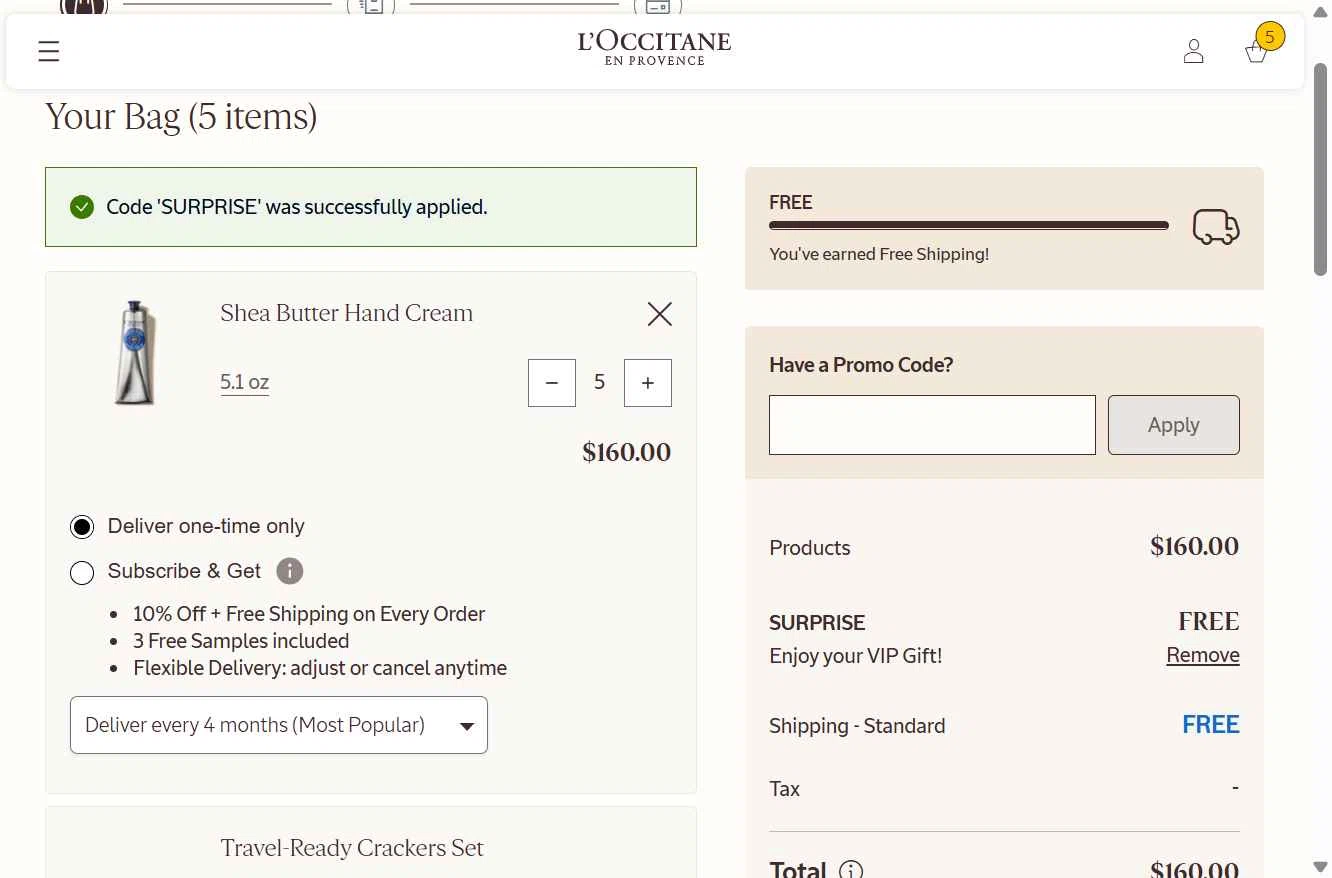Show Total info tooltip icon
The height and width of the screenshot is (878, 1332).
click(850, 870)
